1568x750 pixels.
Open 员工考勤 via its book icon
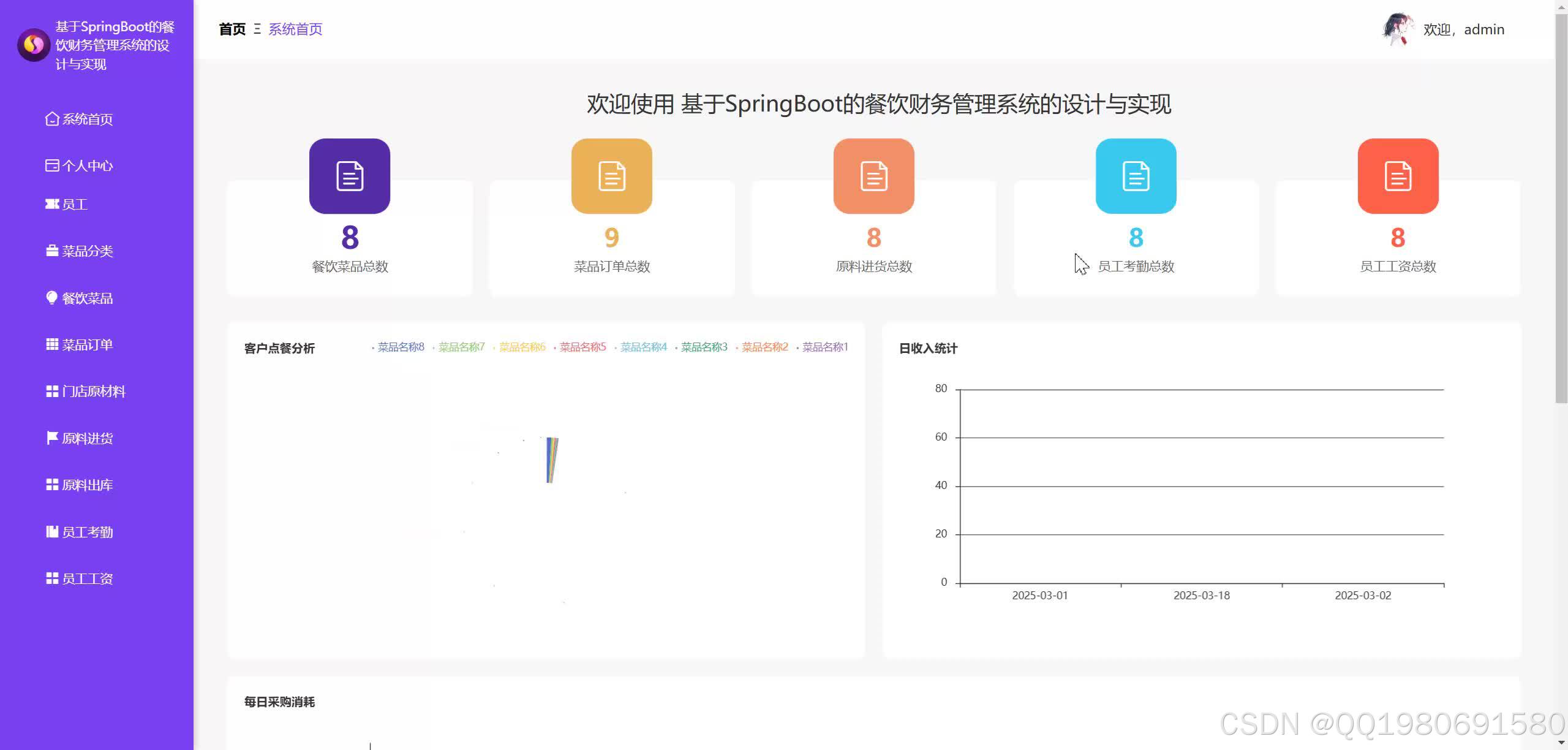click(51, 531)
